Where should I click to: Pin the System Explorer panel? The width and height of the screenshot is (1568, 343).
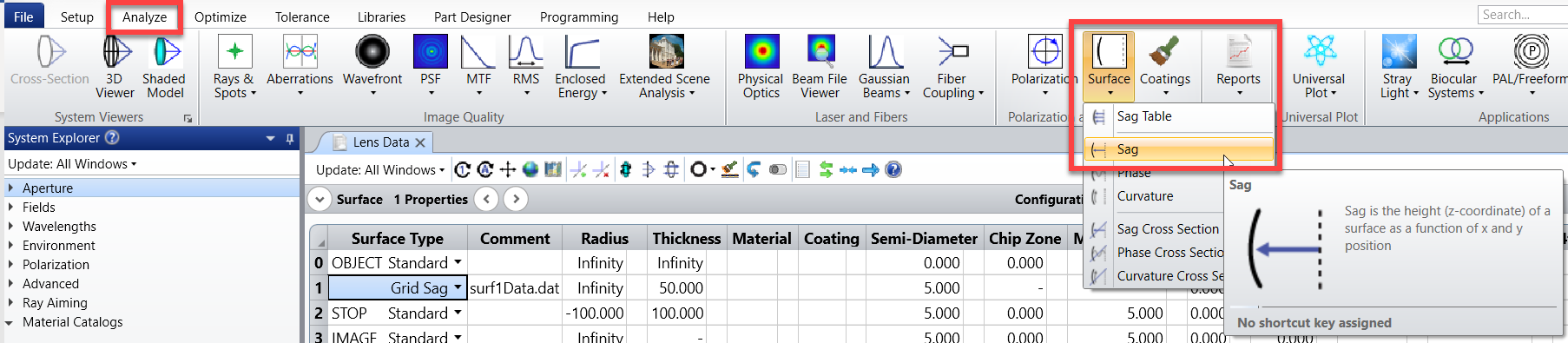click(289, 138)
